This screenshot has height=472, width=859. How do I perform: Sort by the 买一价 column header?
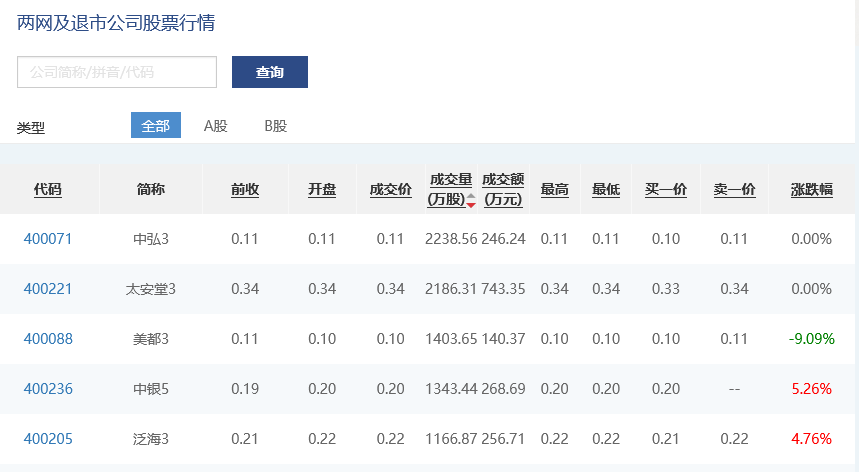click(665, 189)
